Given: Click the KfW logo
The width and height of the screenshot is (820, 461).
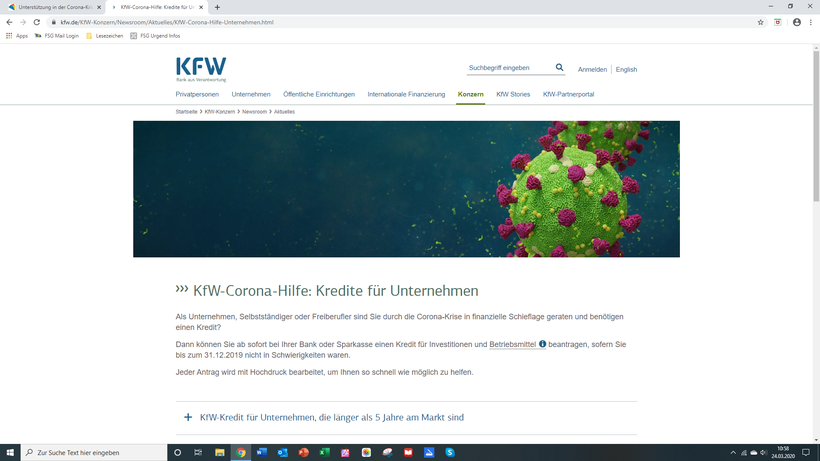Looking at the screenshot, I should (x=201, y=70).
